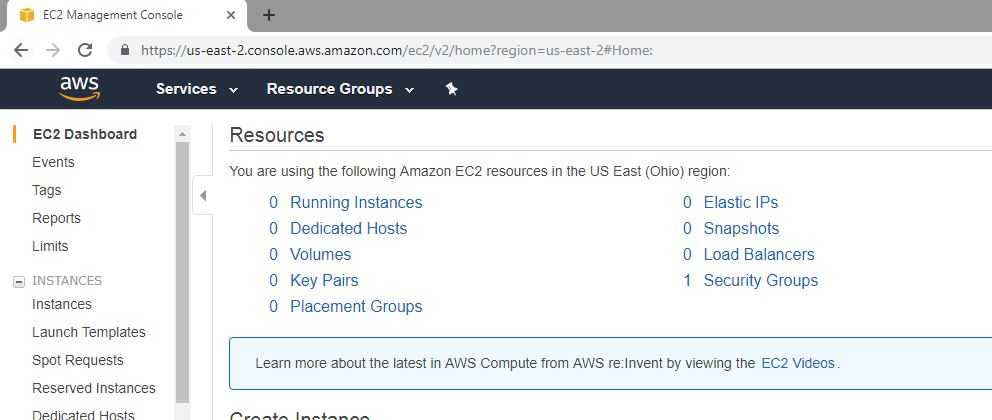Click the count 0 beside Key Pairs
The height and width of the screenshot is (420, 992).
273,280
